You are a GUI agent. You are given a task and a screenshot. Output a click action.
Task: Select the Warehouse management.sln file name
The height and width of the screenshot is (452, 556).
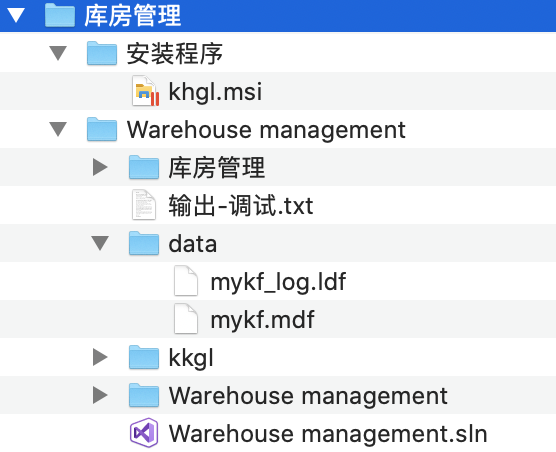(x=328, y=433)
